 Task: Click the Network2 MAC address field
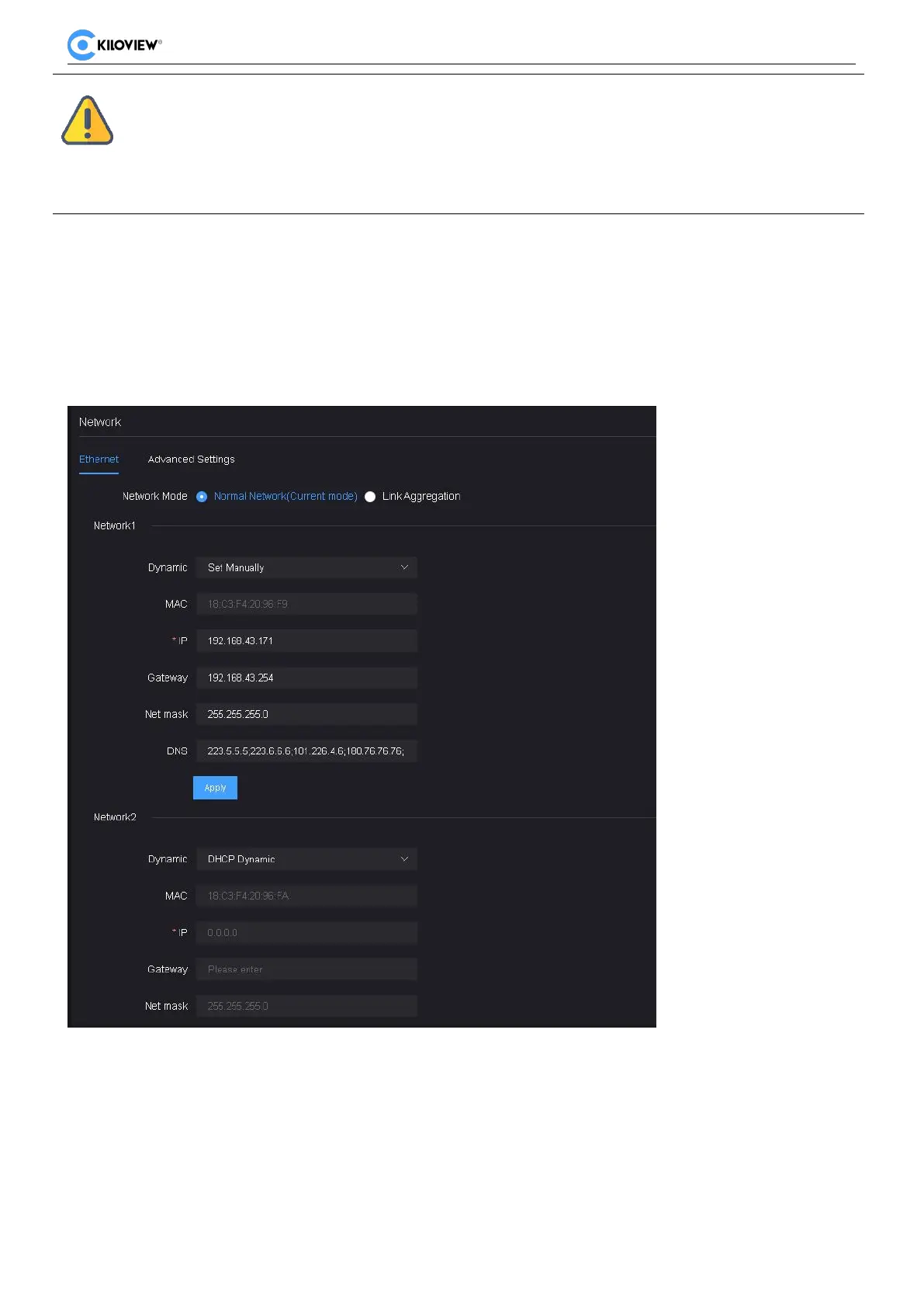[x=306, y=896]
